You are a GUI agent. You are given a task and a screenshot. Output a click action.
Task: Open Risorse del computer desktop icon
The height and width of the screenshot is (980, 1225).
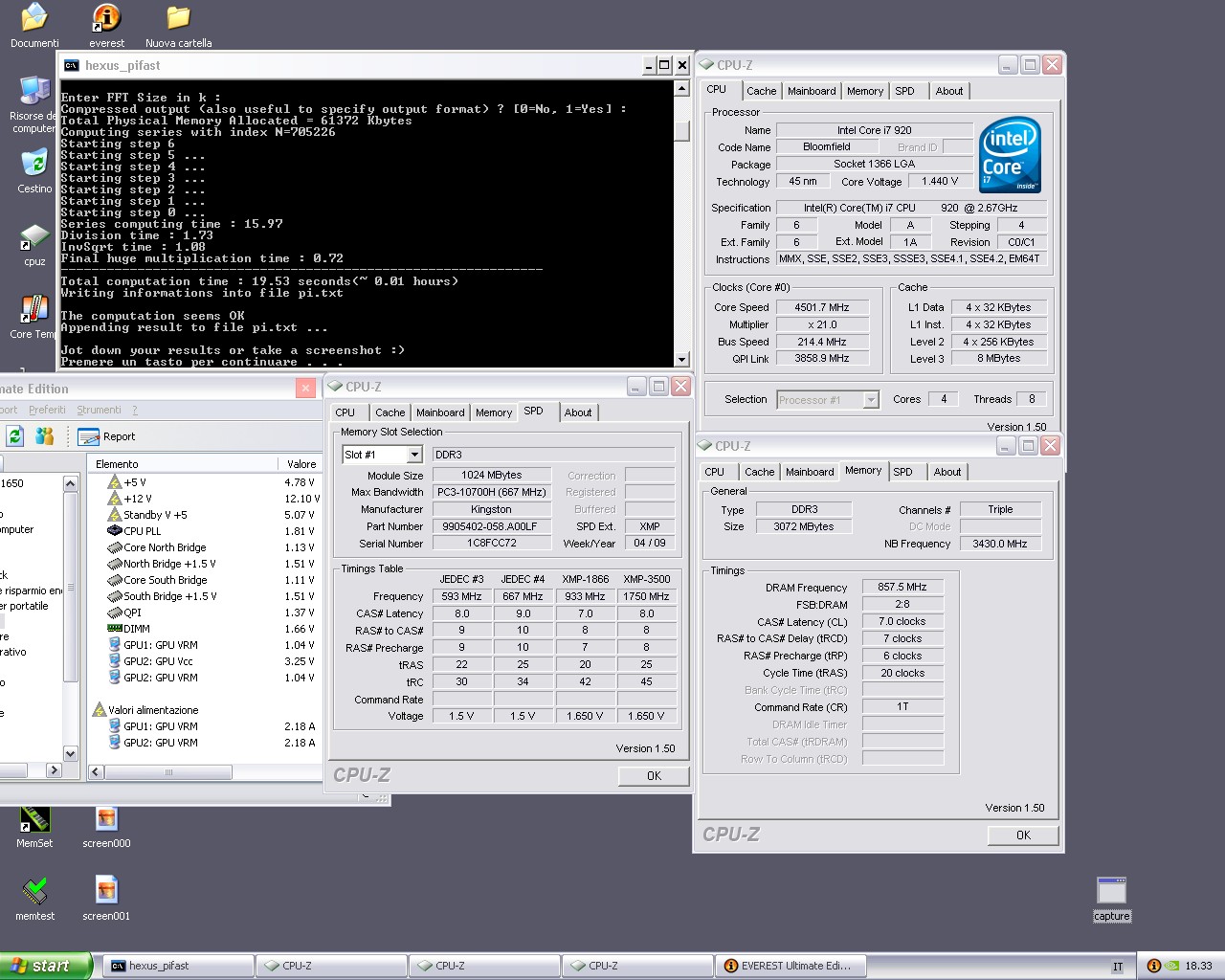tap(34, 105)
